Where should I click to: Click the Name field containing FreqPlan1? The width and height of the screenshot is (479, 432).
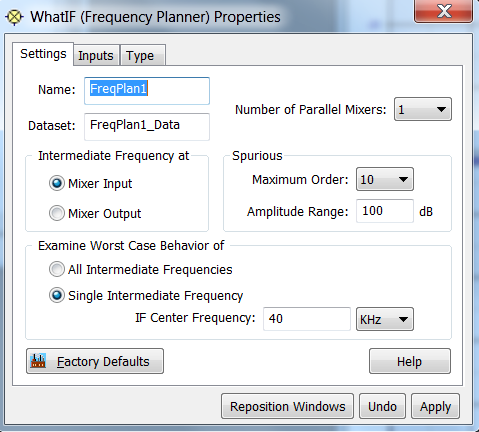147,91
